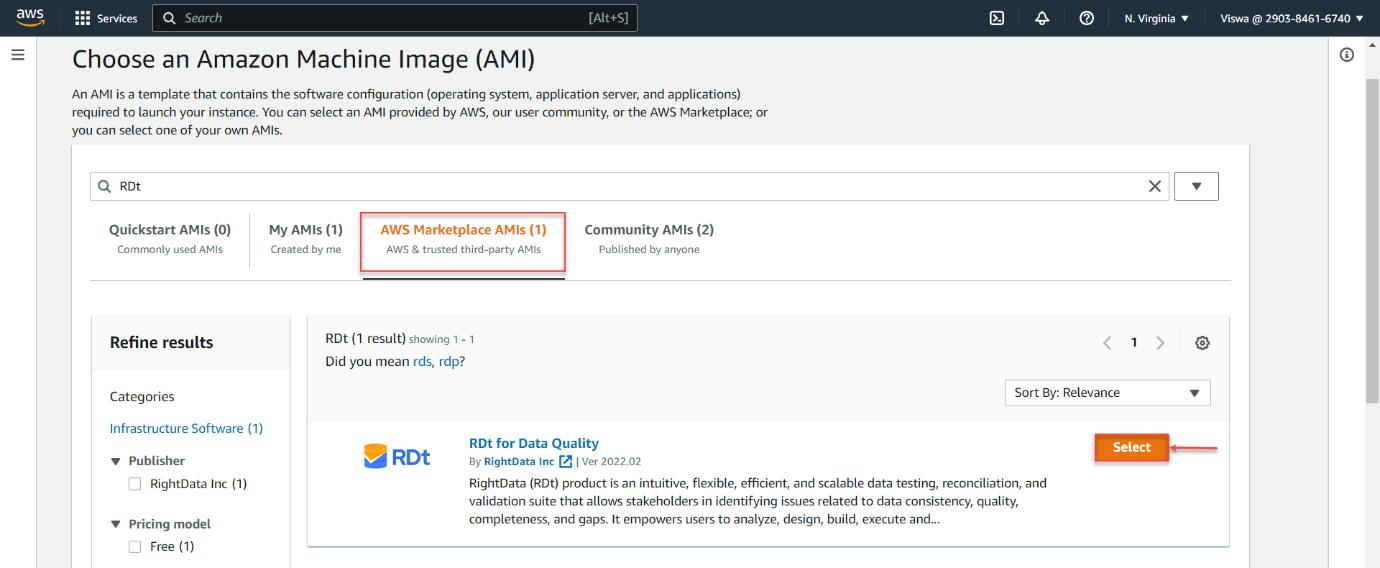Go to previous results page
This screenshot has width=1380, height=568.
click(x=1107, y=343)
